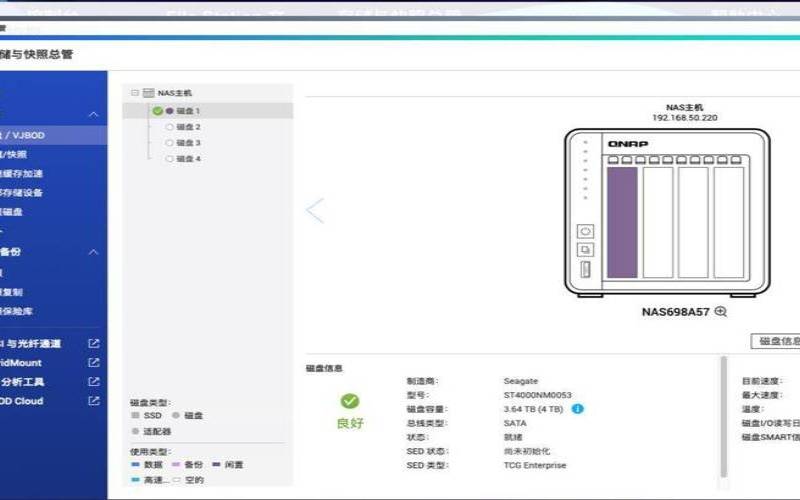Image resolution: width=800 pixels, height=500 pixels.
Task: Click the empty circle icon beside 磁盘 3
Action: point(169,143)
